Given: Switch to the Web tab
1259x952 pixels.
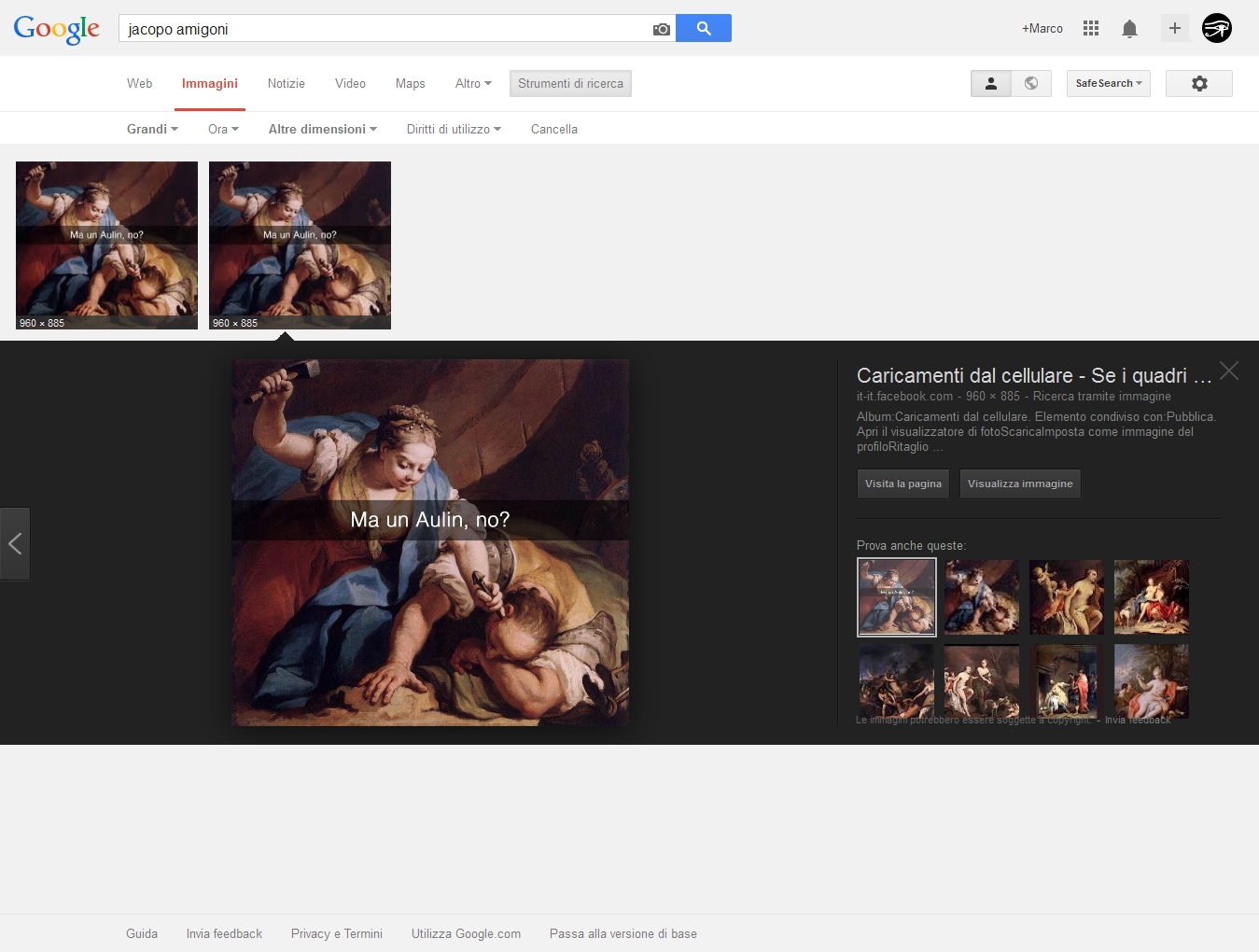Looking at the screenshot, I should tap(139, 83).
